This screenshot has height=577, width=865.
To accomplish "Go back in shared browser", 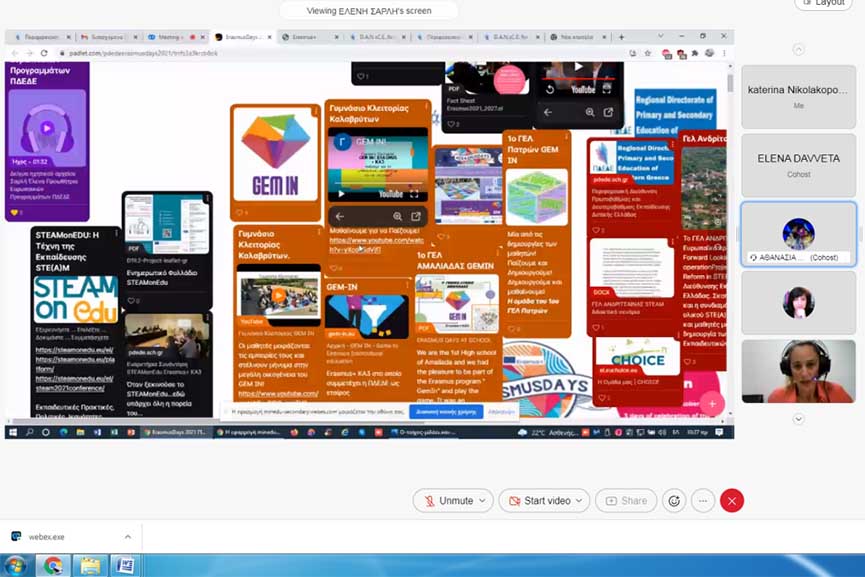I will coord(15,53).
